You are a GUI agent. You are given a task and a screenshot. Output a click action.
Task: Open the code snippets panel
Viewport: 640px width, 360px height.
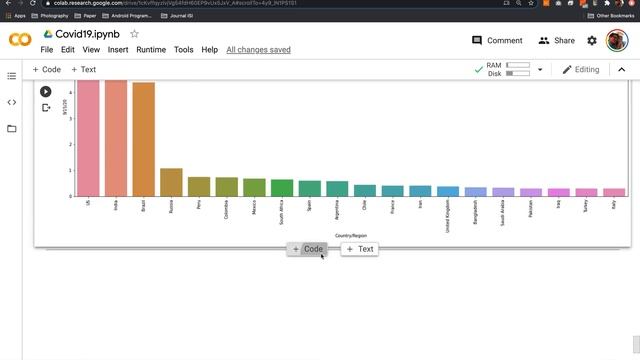tap(11, 102)
